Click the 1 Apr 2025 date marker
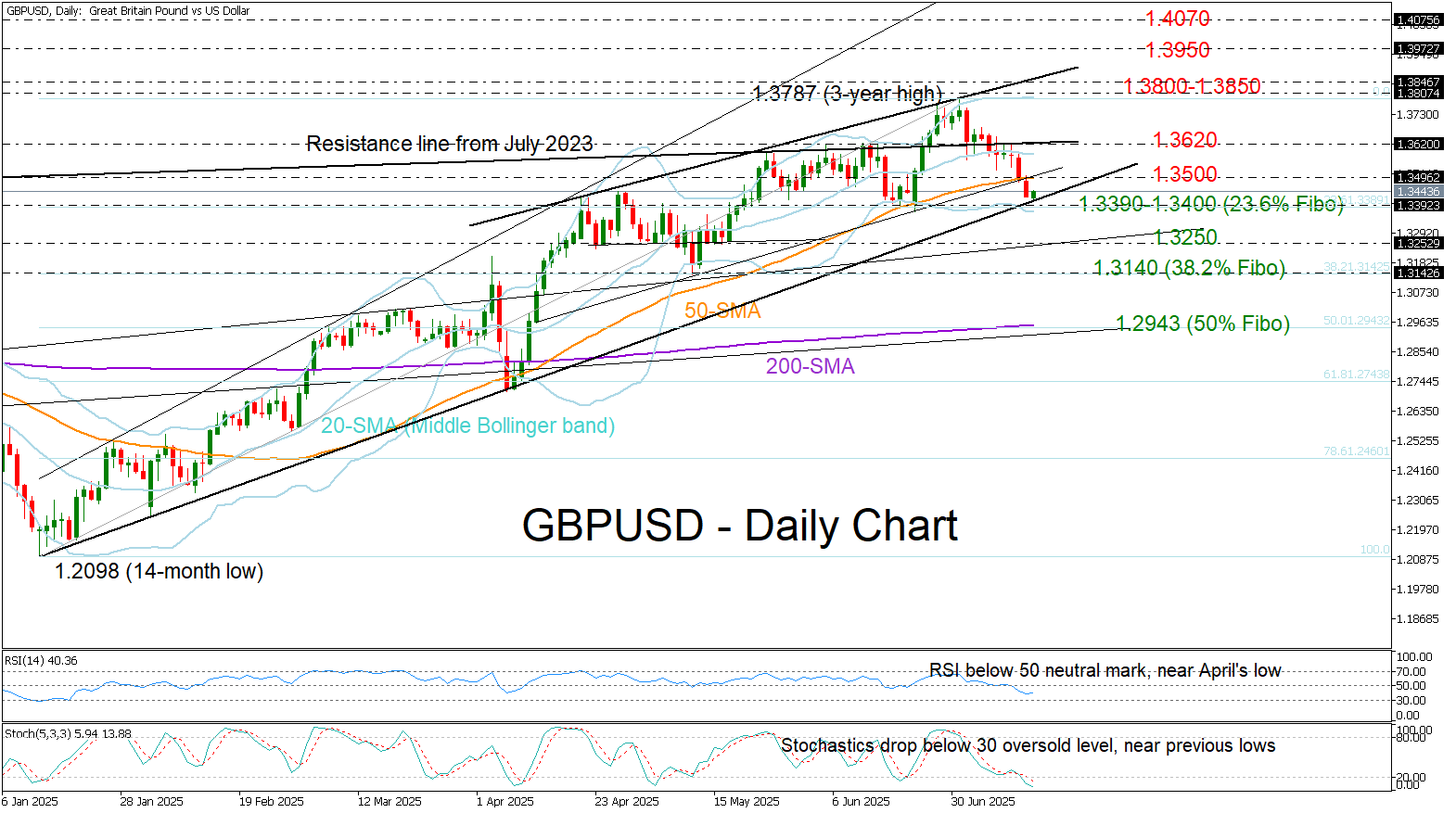The width and height of the screenshot is (1456, 813). 505,801
